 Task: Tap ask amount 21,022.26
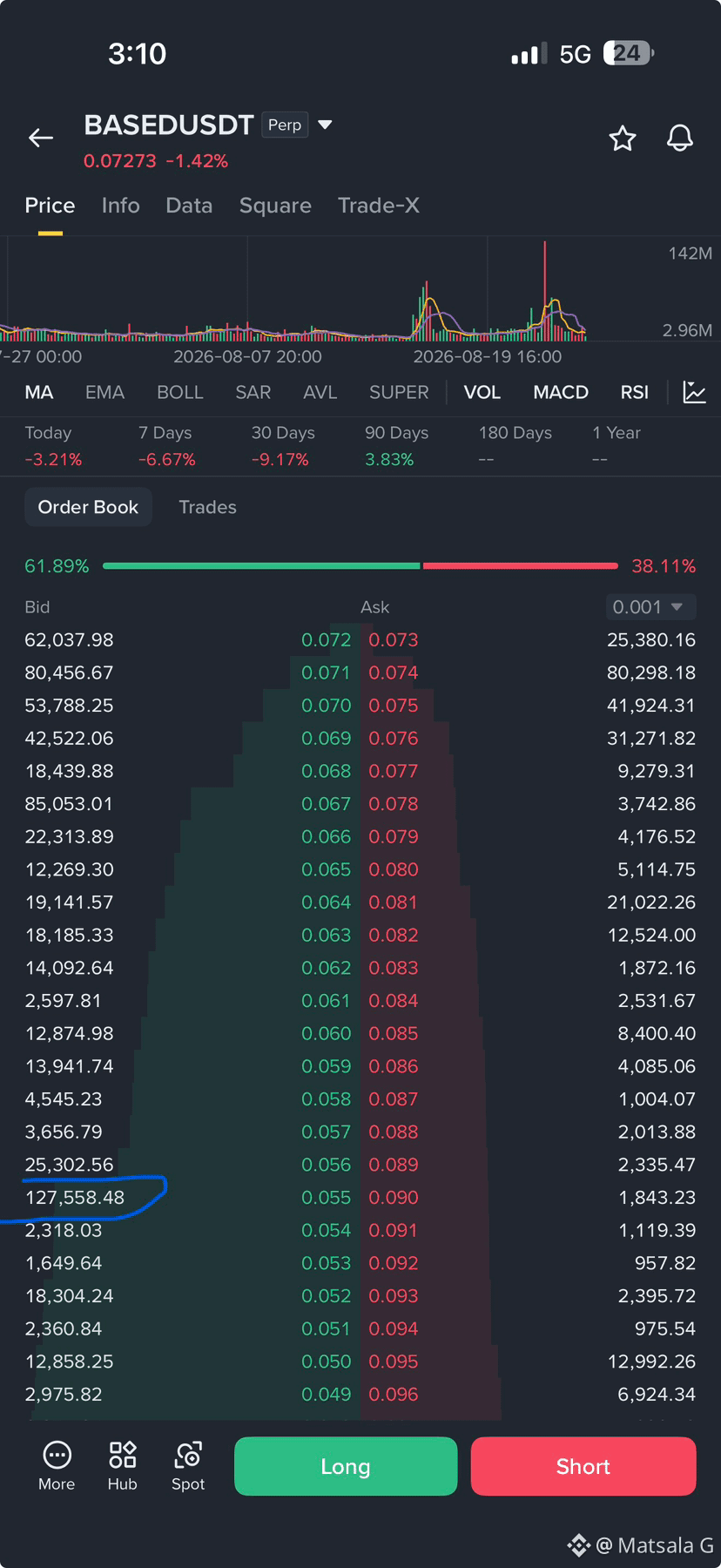pyautogui.click(x=651, y=902)
